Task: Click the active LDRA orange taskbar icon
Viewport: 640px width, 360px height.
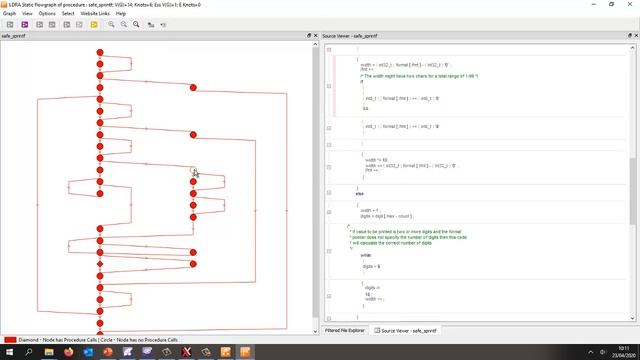Action: (x=245, y=352)
